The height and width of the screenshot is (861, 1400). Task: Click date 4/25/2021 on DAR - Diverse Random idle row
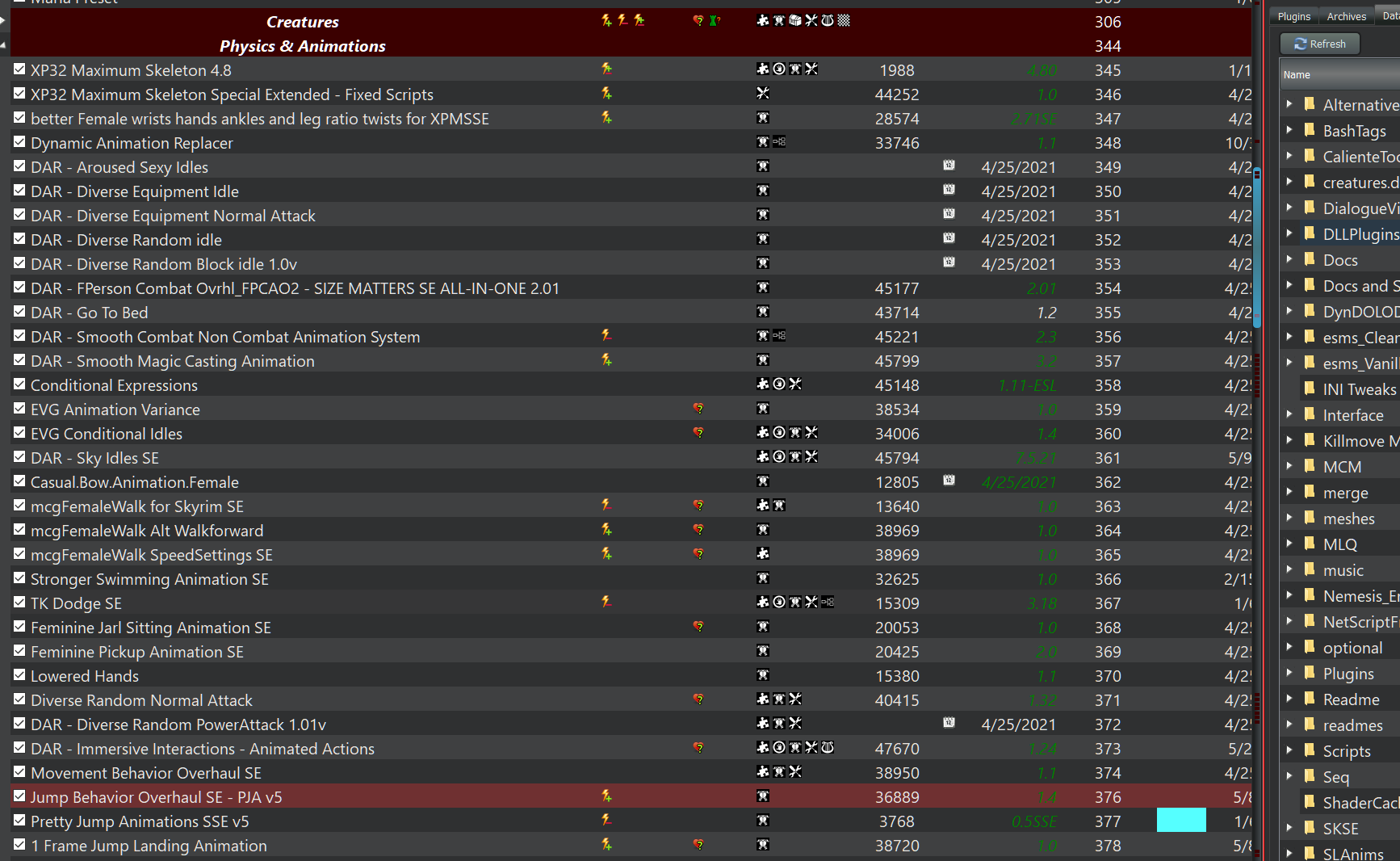tap(1019, 240)
